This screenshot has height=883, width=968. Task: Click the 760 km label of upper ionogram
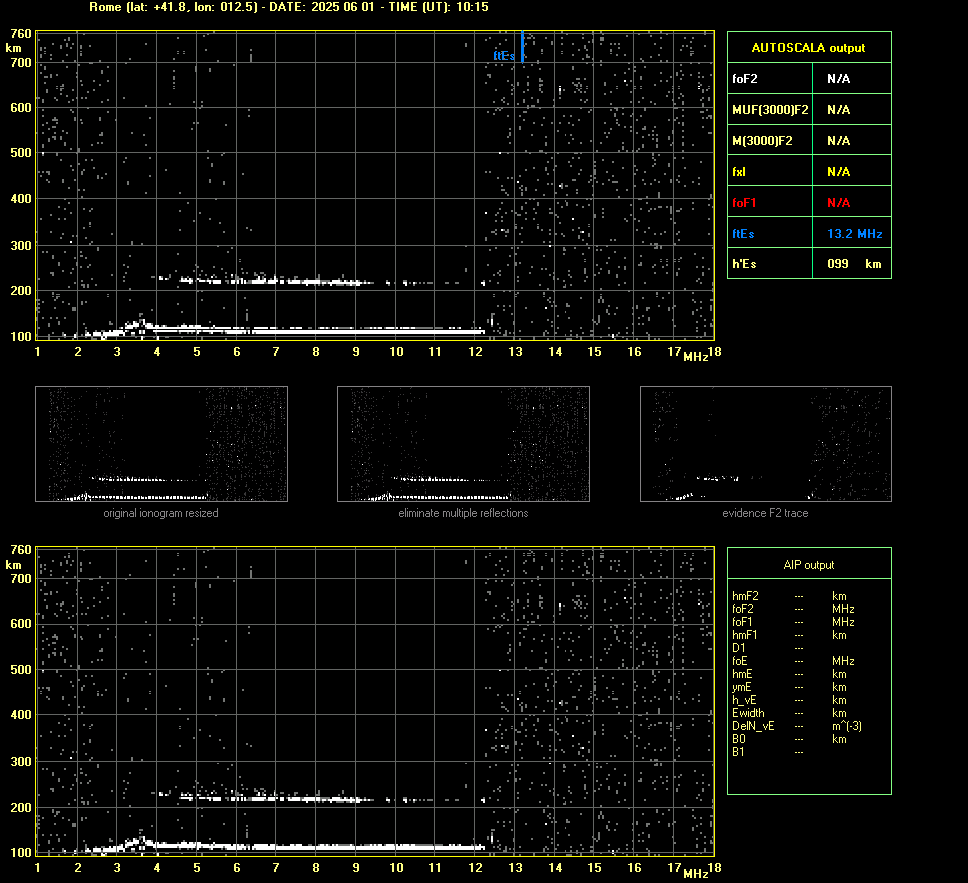point(20,33)
